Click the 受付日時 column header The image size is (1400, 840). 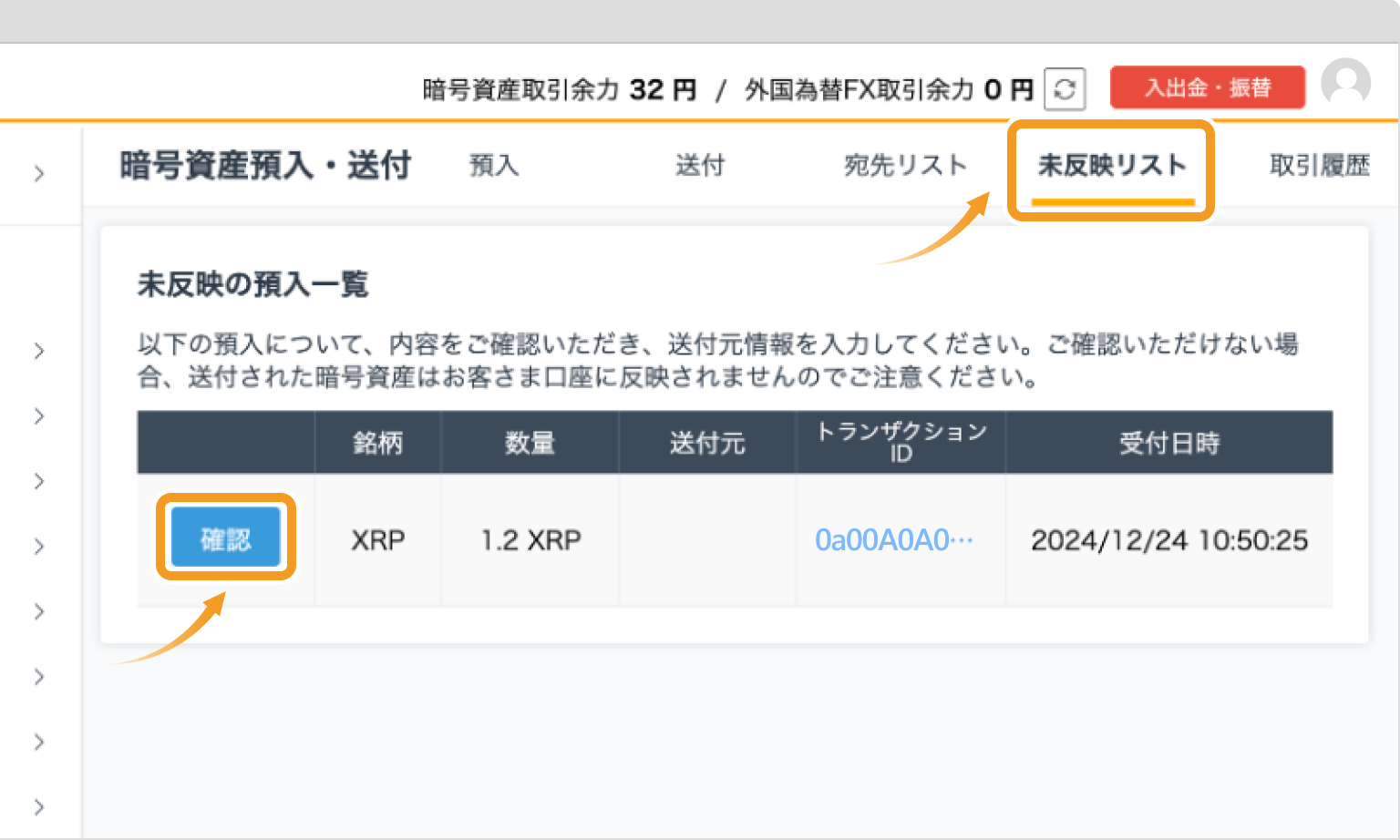click(1169, 443)
